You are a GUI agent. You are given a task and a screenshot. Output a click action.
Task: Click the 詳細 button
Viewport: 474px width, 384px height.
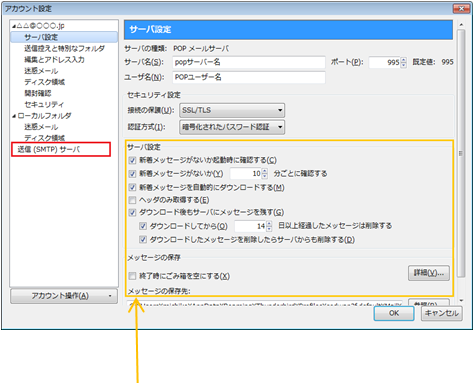coord(429,273)
